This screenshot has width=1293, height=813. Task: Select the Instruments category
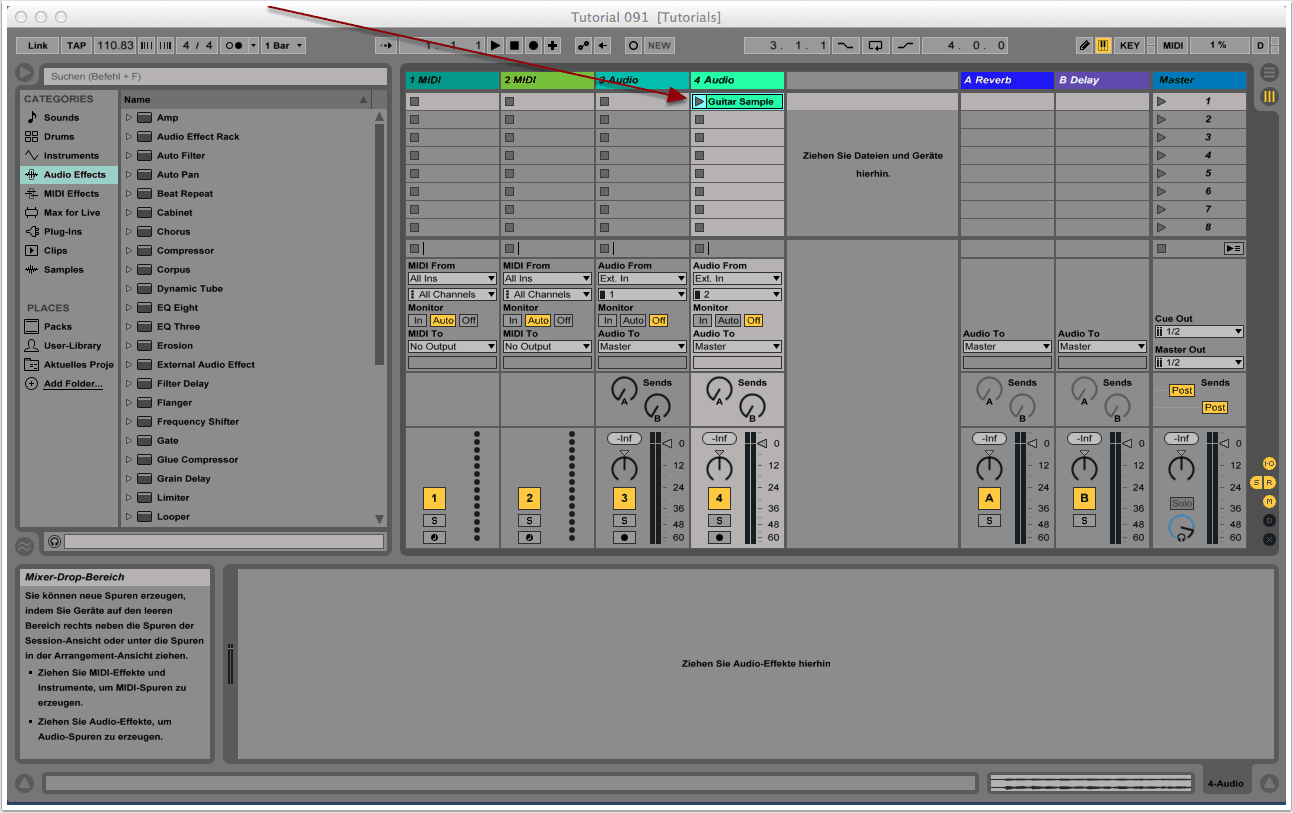pyautogui.click(x=70, y=156)
